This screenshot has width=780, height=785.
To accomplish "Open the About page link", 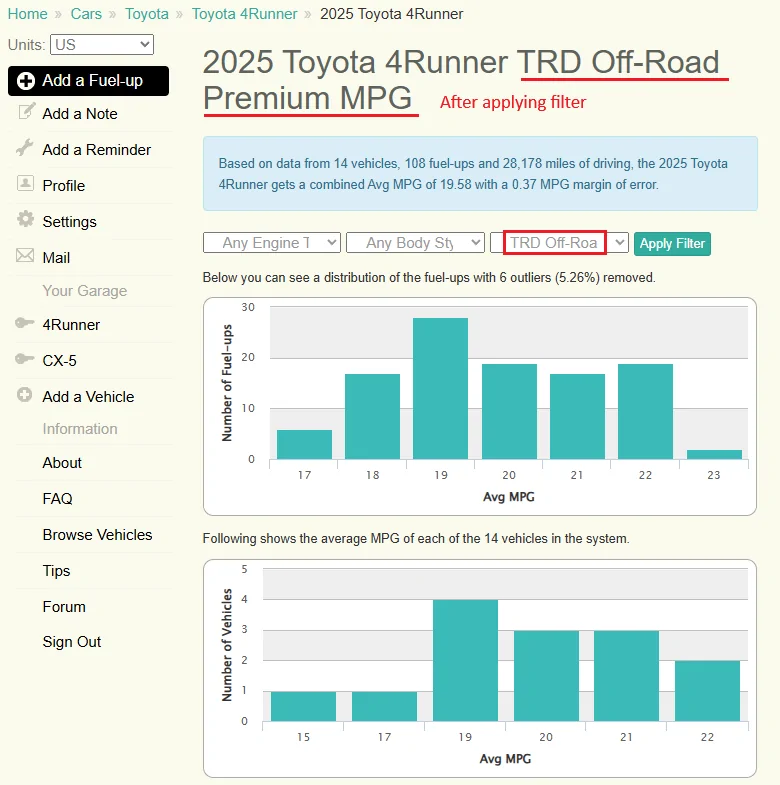I will click(62, 463).
